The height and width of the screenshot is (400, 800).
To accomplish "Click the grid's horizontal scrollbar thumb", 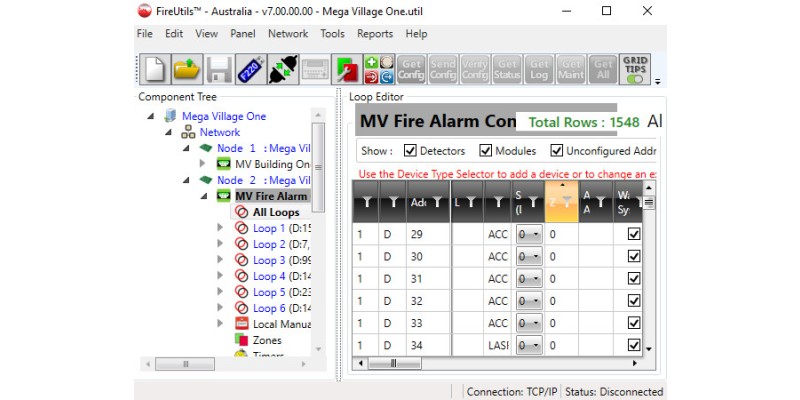I will [395, 363].
